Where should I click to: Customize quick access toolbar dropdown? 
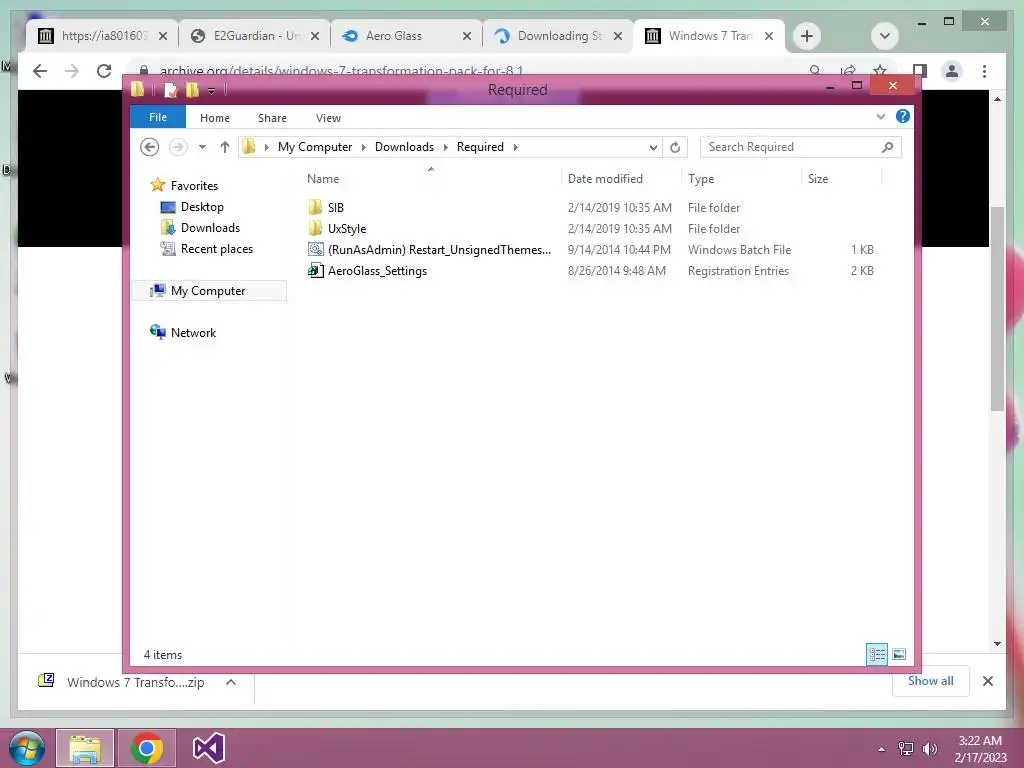(211, 91)
